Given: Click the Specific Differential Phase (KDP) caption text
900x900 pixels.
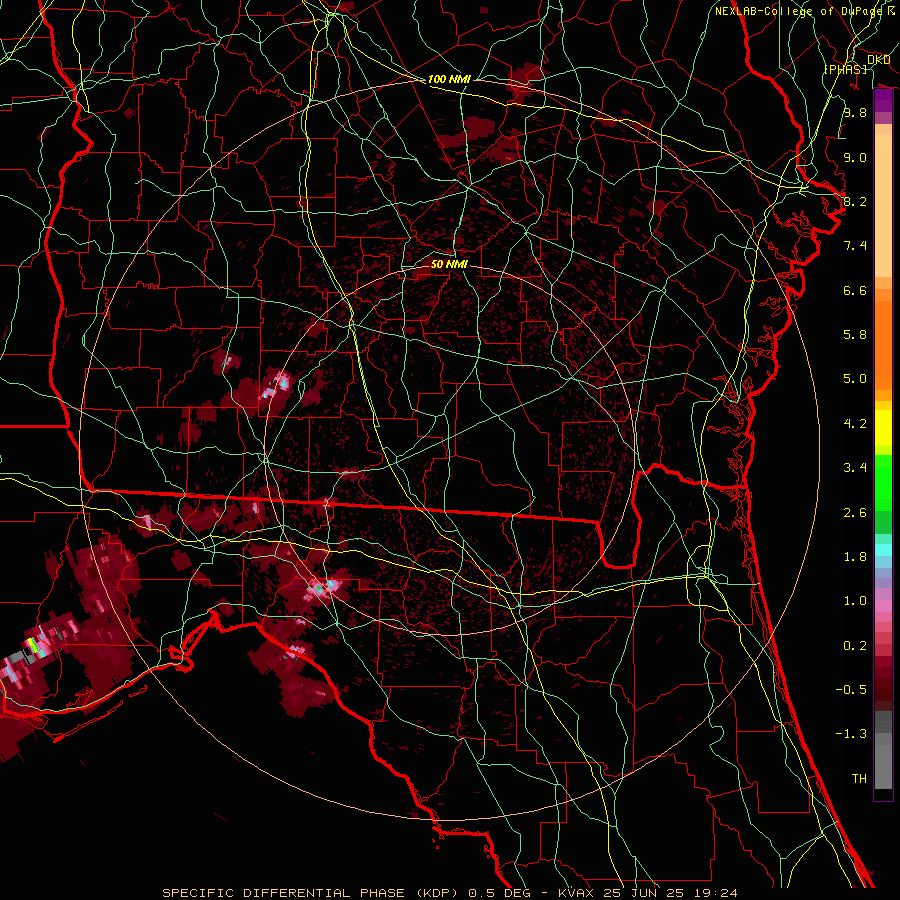Looking at the screenshot, I should 449,893.
